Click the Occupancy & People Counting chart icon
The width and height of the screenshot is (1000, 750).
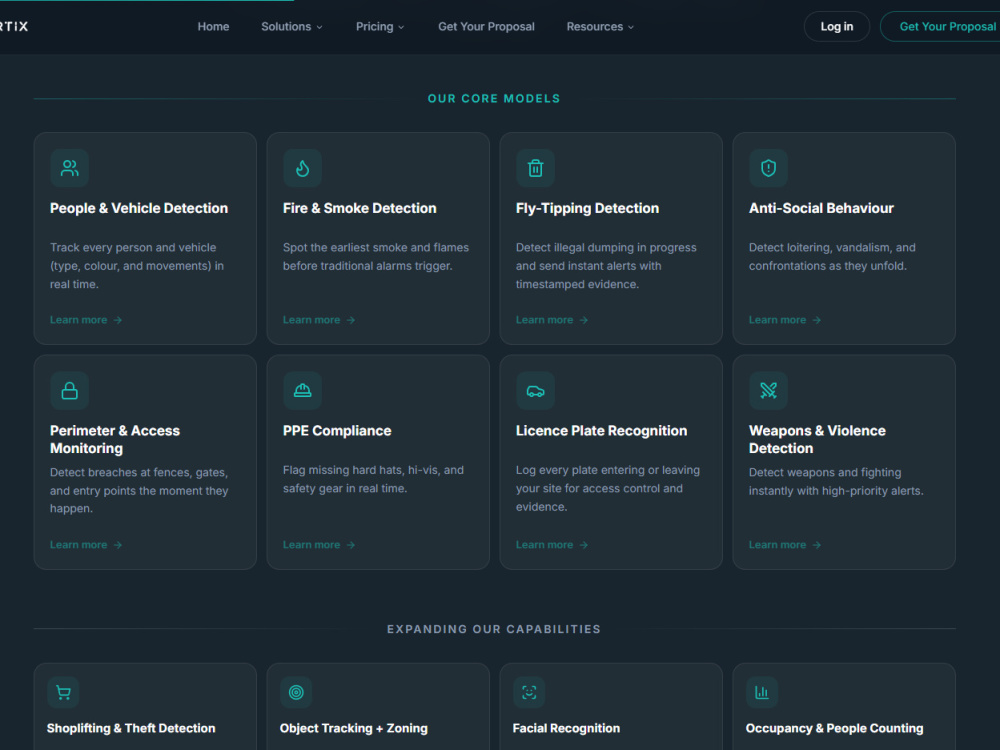click(761, 692)
